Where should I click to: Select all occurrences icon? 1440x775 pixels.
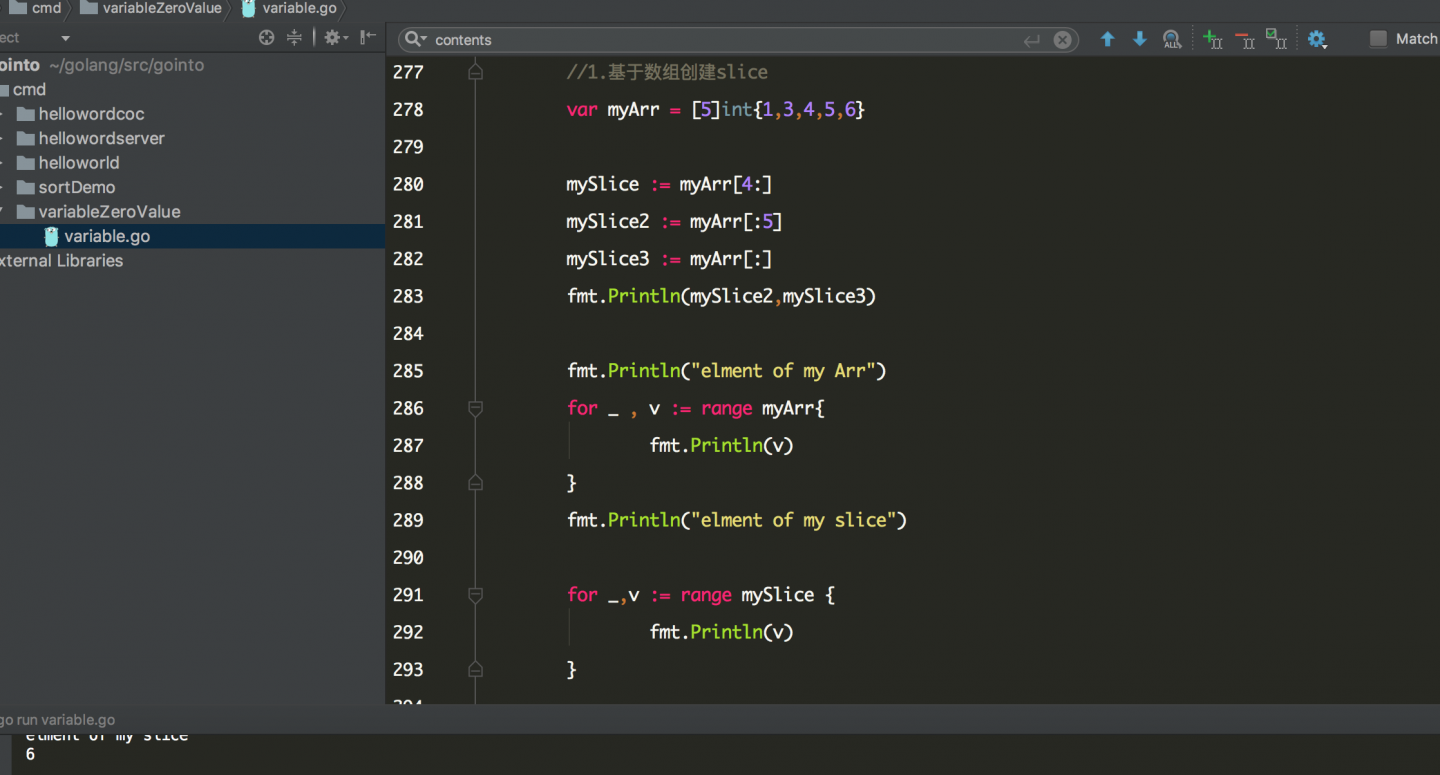[1276, 39]
